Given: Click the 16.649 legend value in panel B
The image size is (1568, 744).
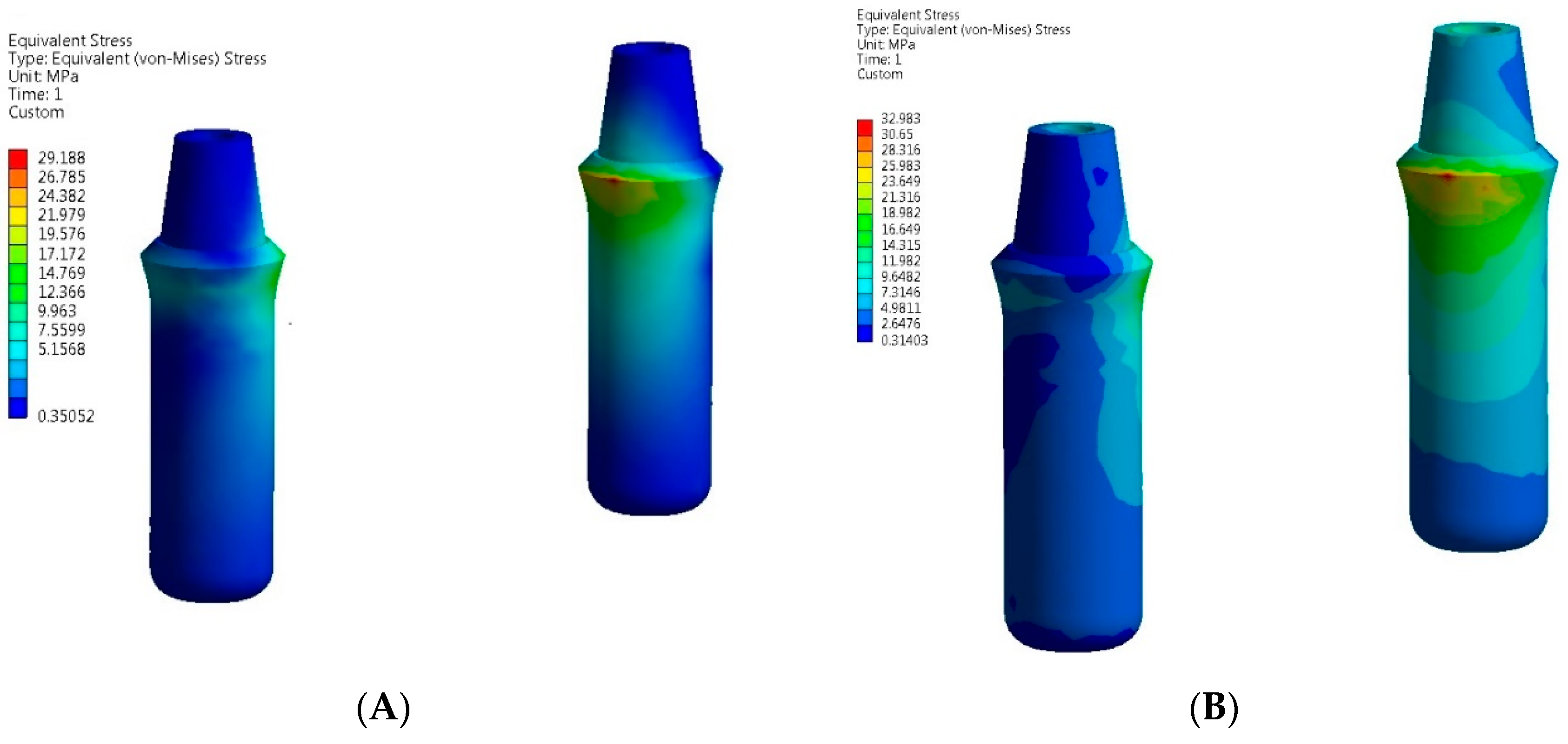Looking at the screenshot, I should (x=901, y=229).
